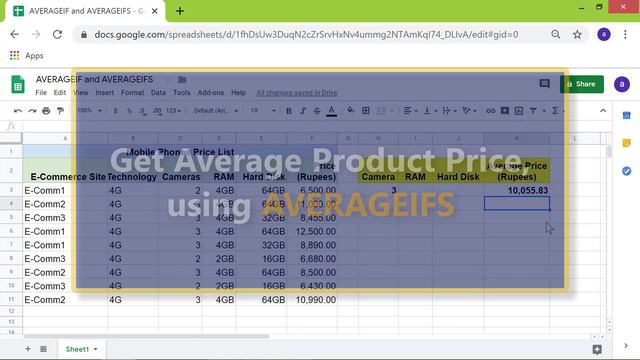Add a new sheet with plus icon
640x360 pixels.
pos(28,349)
